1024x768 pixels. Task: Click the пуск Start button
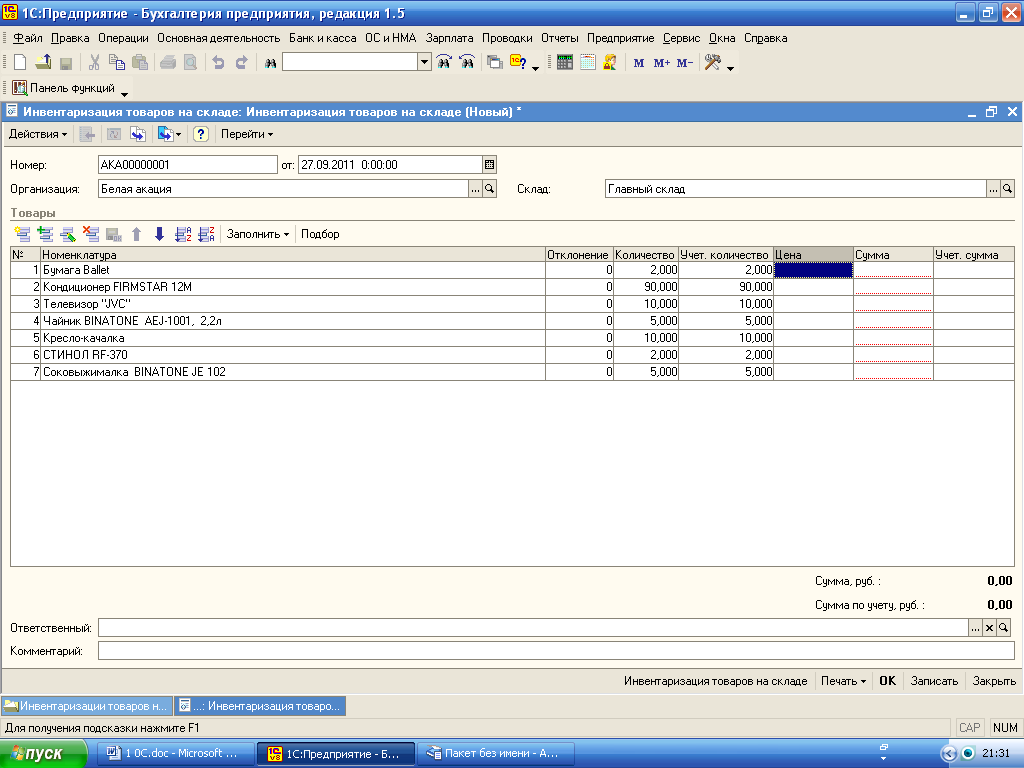point(43,754)
